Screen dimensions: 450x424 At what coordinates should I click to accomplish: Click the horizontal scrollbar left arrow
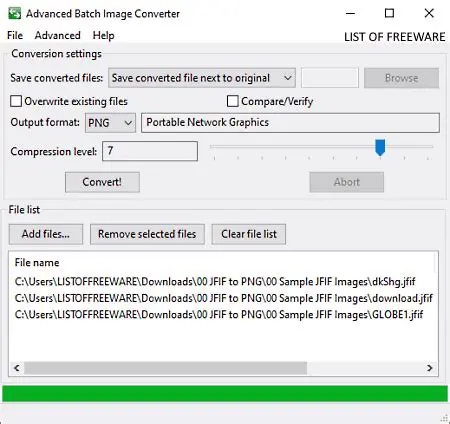click(17, 368)
